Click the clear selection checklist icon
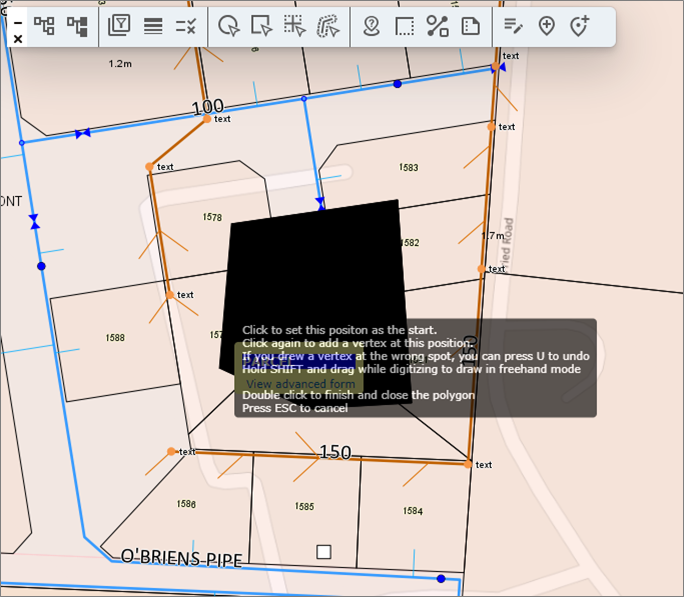Image resolution: width=684 pixels, height=597 pixels. point(186,27)
